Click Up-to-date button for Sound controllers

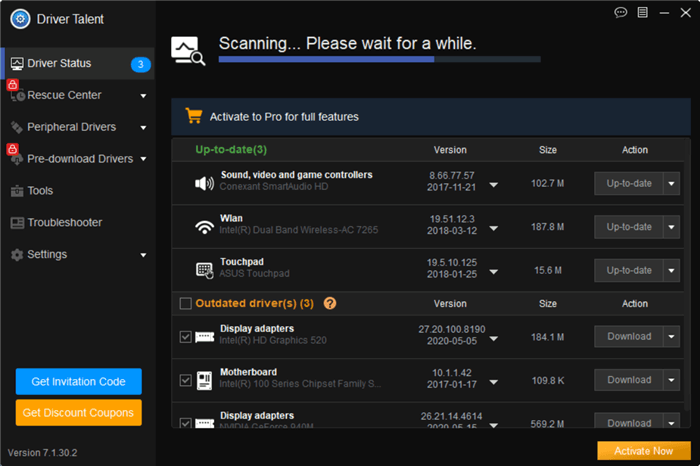[629, 183]
